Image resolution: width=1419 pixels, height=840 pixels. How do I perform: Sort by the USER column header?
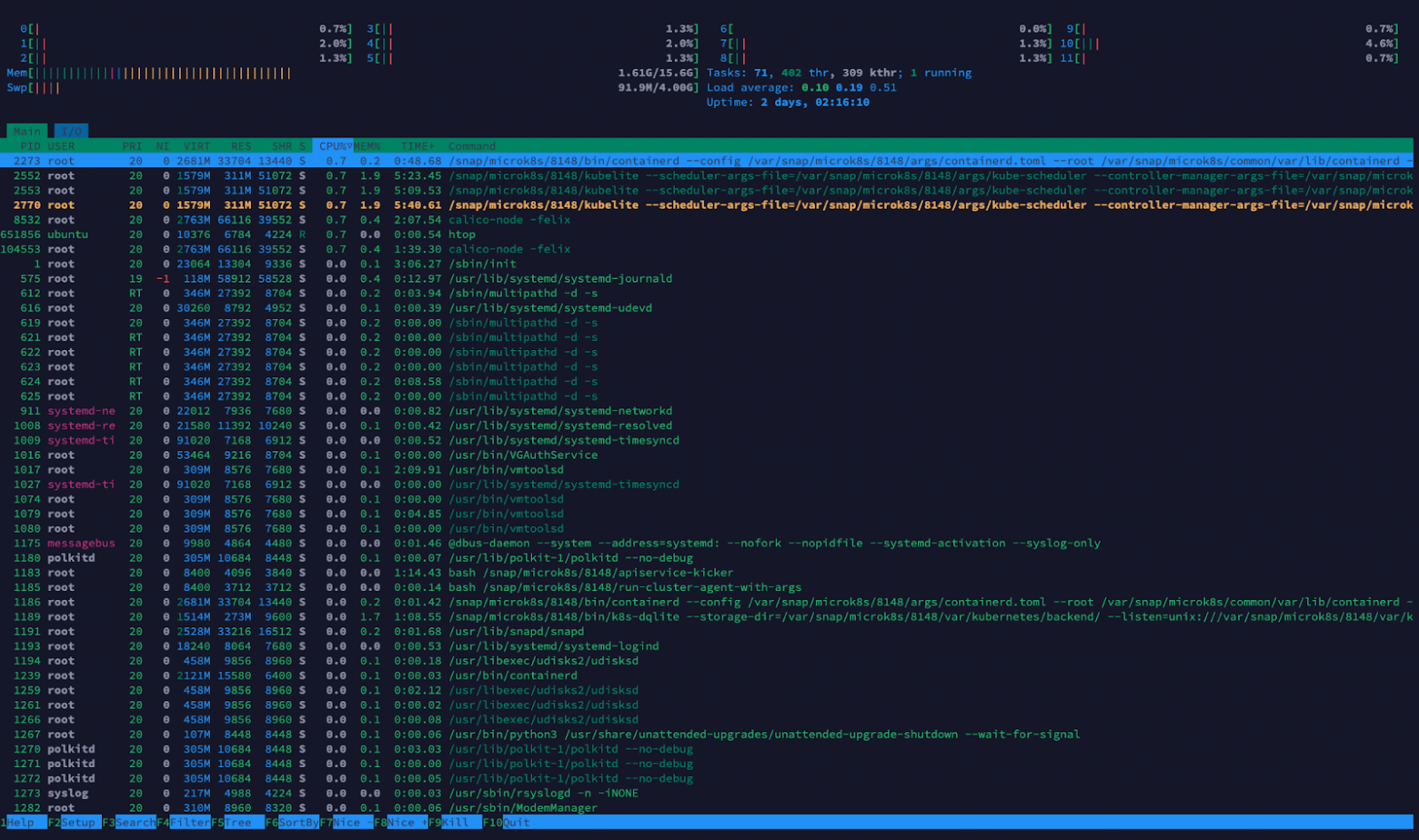(61, 145)
